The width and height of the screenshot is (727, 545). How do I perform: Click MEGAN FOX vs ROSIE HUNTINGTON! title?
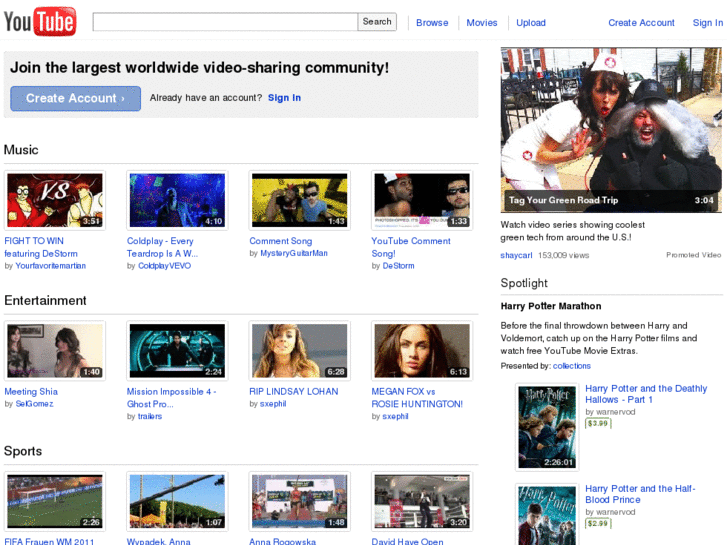coord(417,398)
